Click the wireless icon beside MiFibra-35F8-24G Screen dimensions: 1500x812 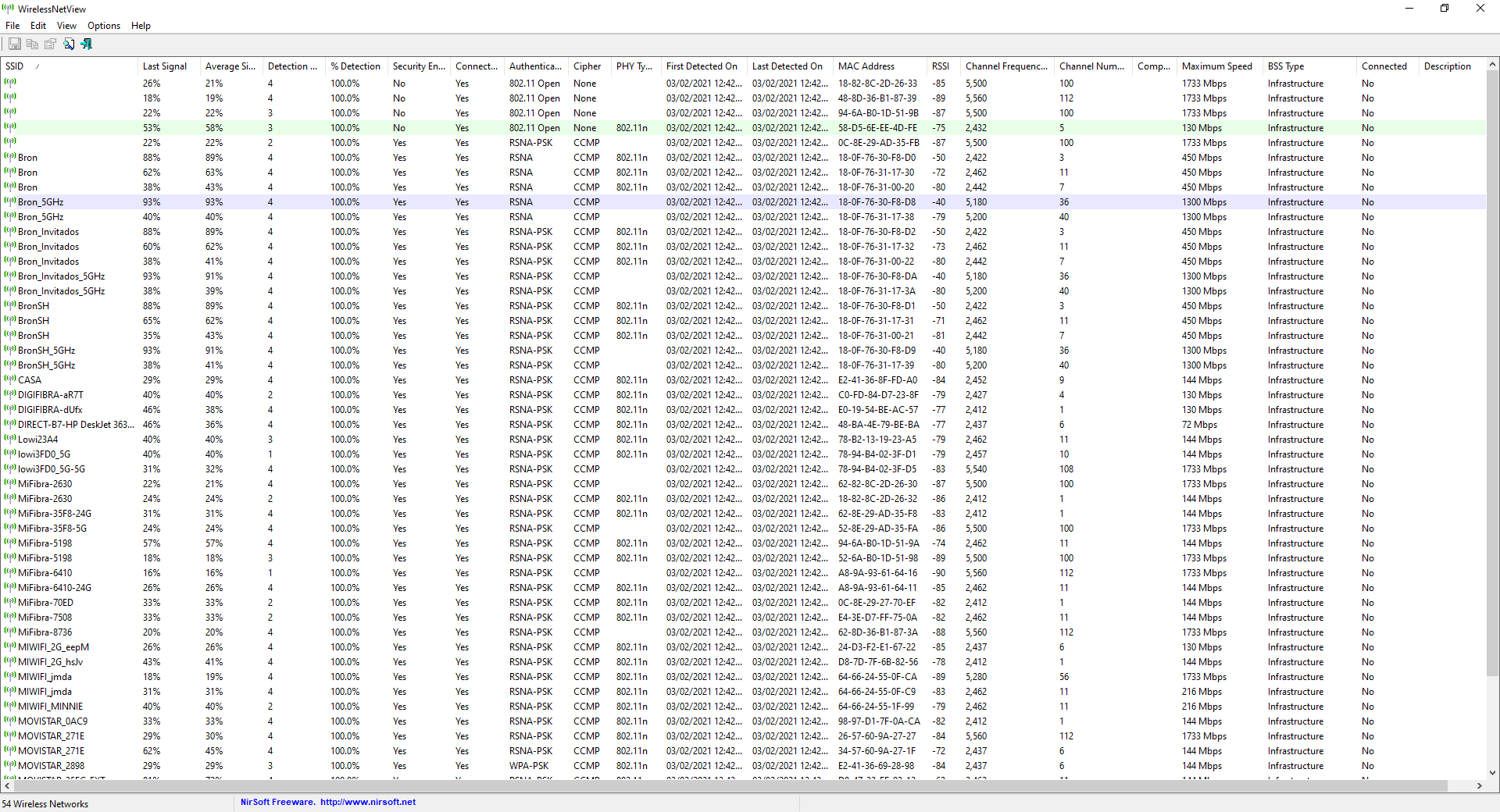point(10,514)
